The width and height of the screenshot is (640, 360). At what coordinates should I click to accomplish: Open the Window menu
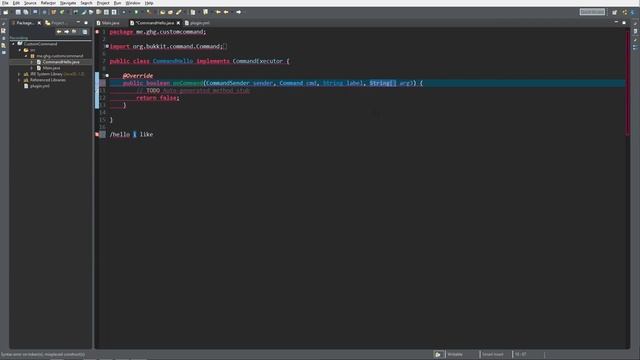click(133, 3)
